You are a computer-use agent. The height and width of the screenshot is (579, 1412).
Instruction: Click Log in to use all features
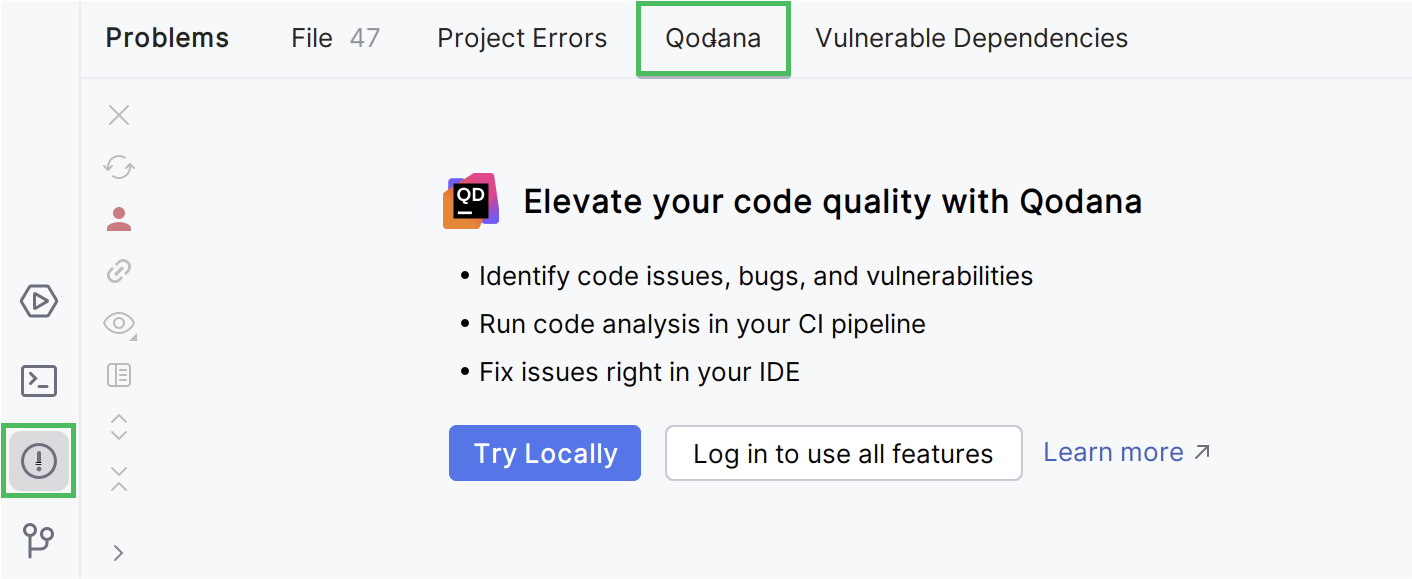pyautogui.click(x=843, y=453)
